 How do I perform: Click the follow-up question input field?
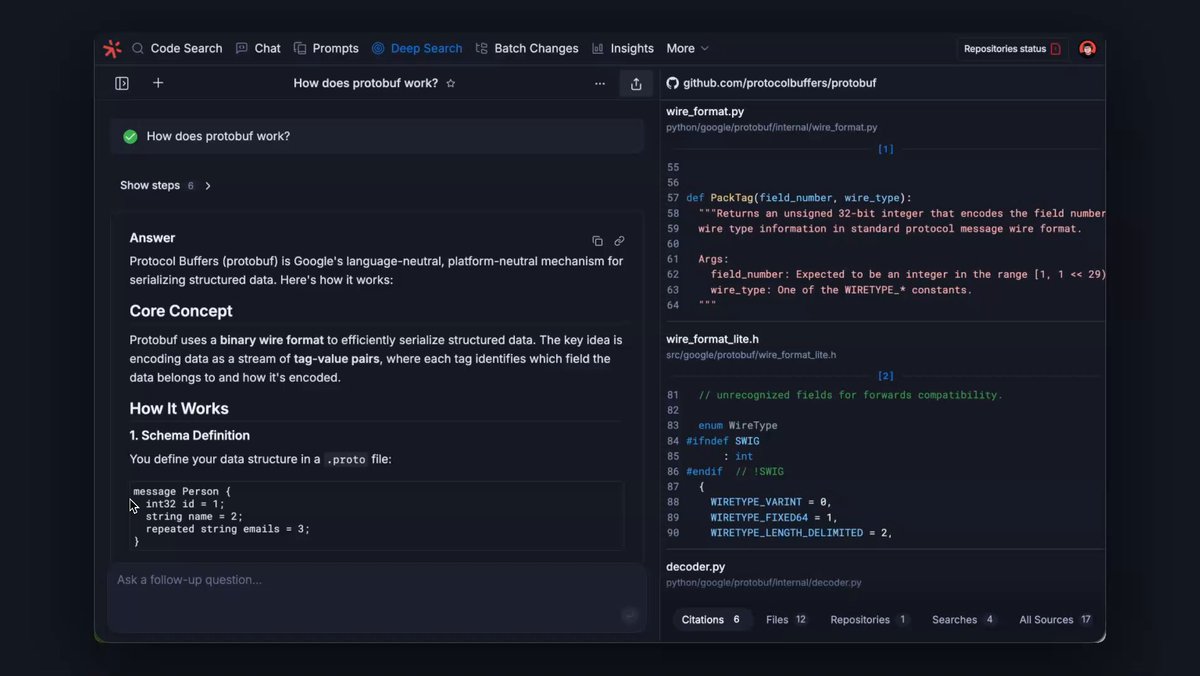[x=377, y=598]
